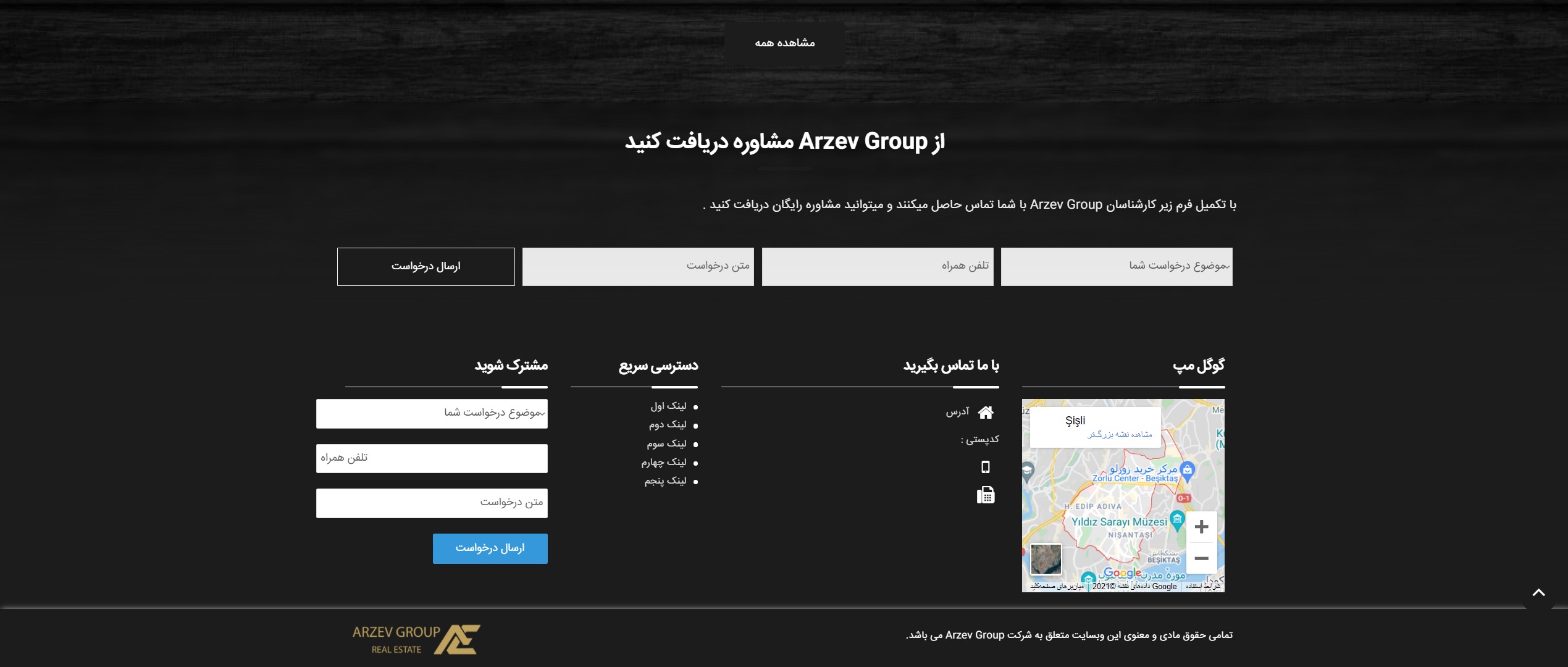Click the مشترک شوید heading

511,366
